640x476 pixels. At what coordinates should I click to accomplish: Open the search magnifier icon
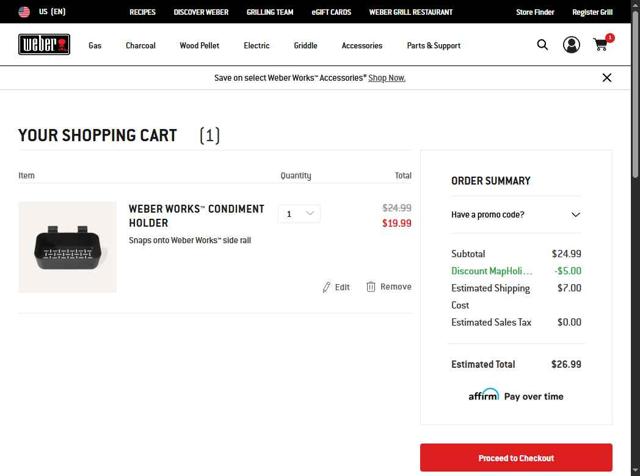coord(542,45)
